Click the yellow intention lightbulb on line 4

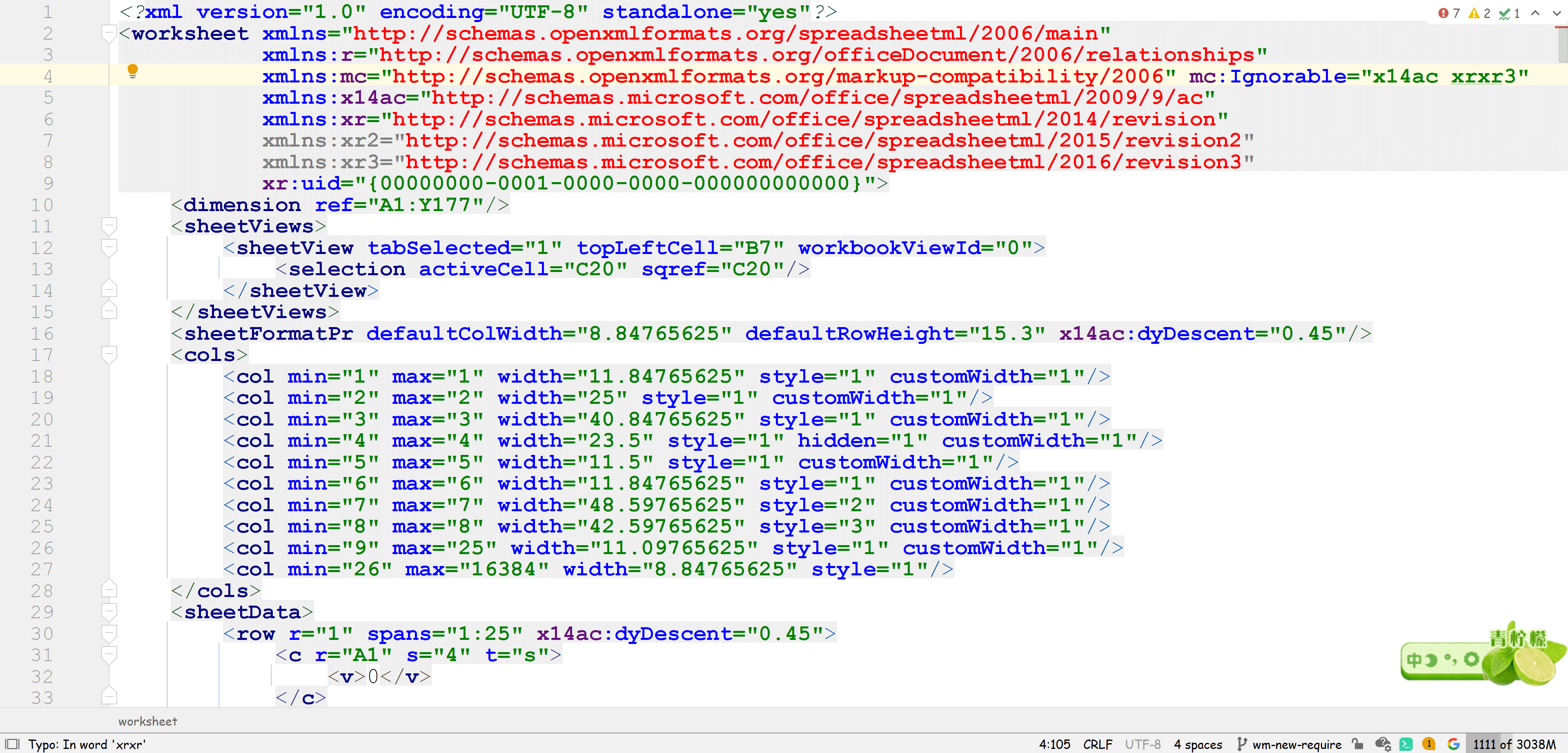(x=132, y=71)
